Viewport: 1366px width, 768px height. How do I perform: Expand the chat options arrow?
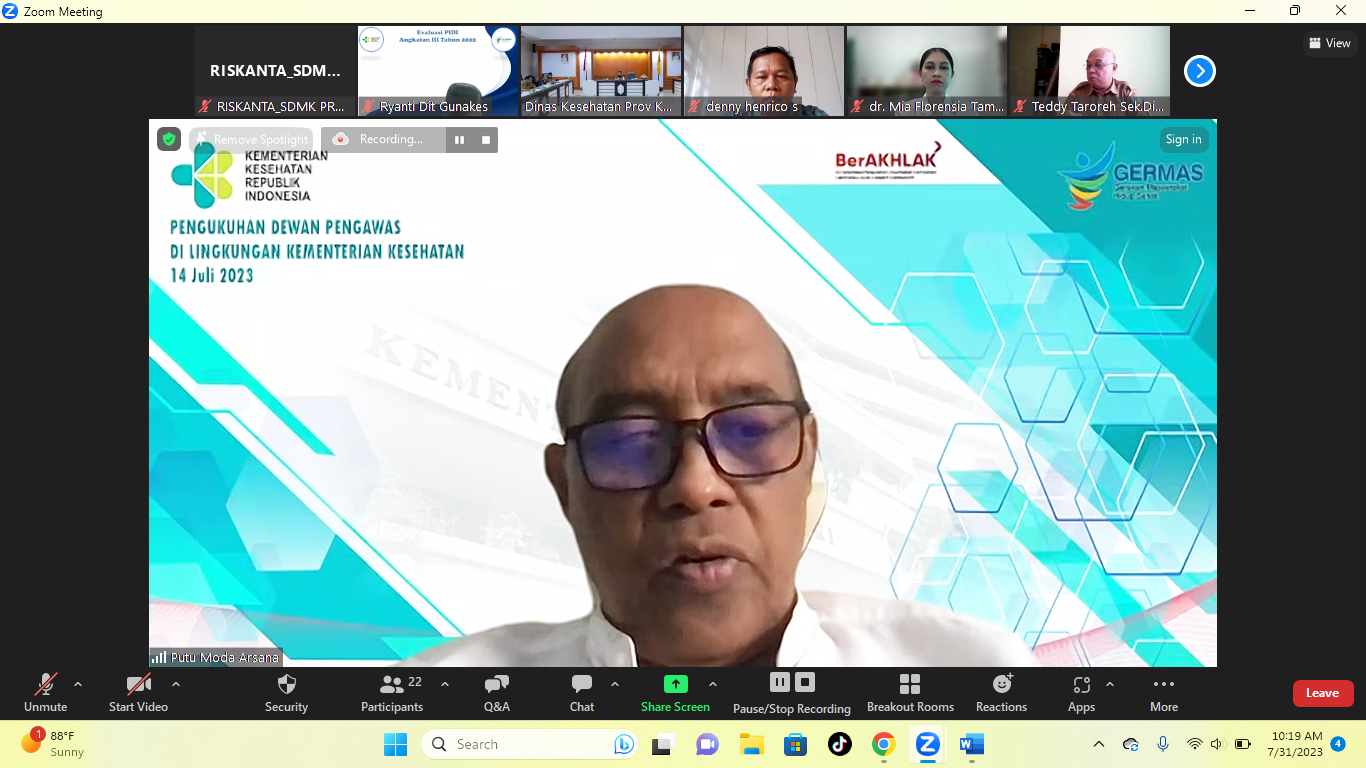[x=615, y=685]
